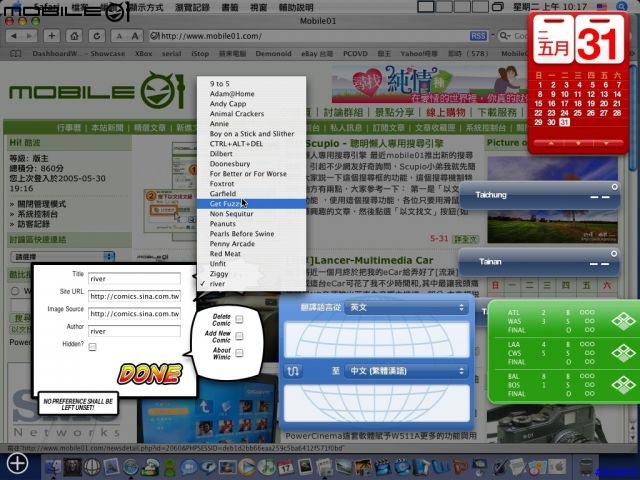Open the Lancer-Multimedia Car article headline
Viewport: 640px width, 480px height.
tap(373, 260)
